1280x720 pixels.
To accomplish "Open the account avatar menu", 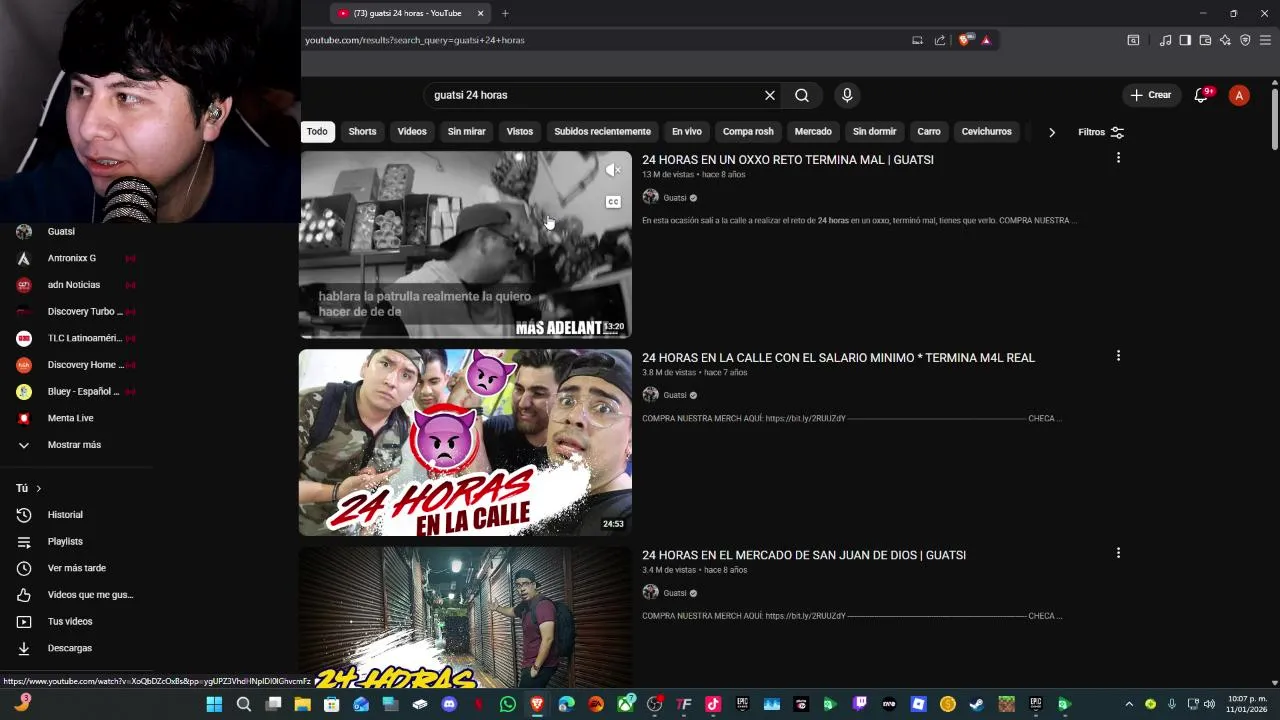I will 1239,95.
